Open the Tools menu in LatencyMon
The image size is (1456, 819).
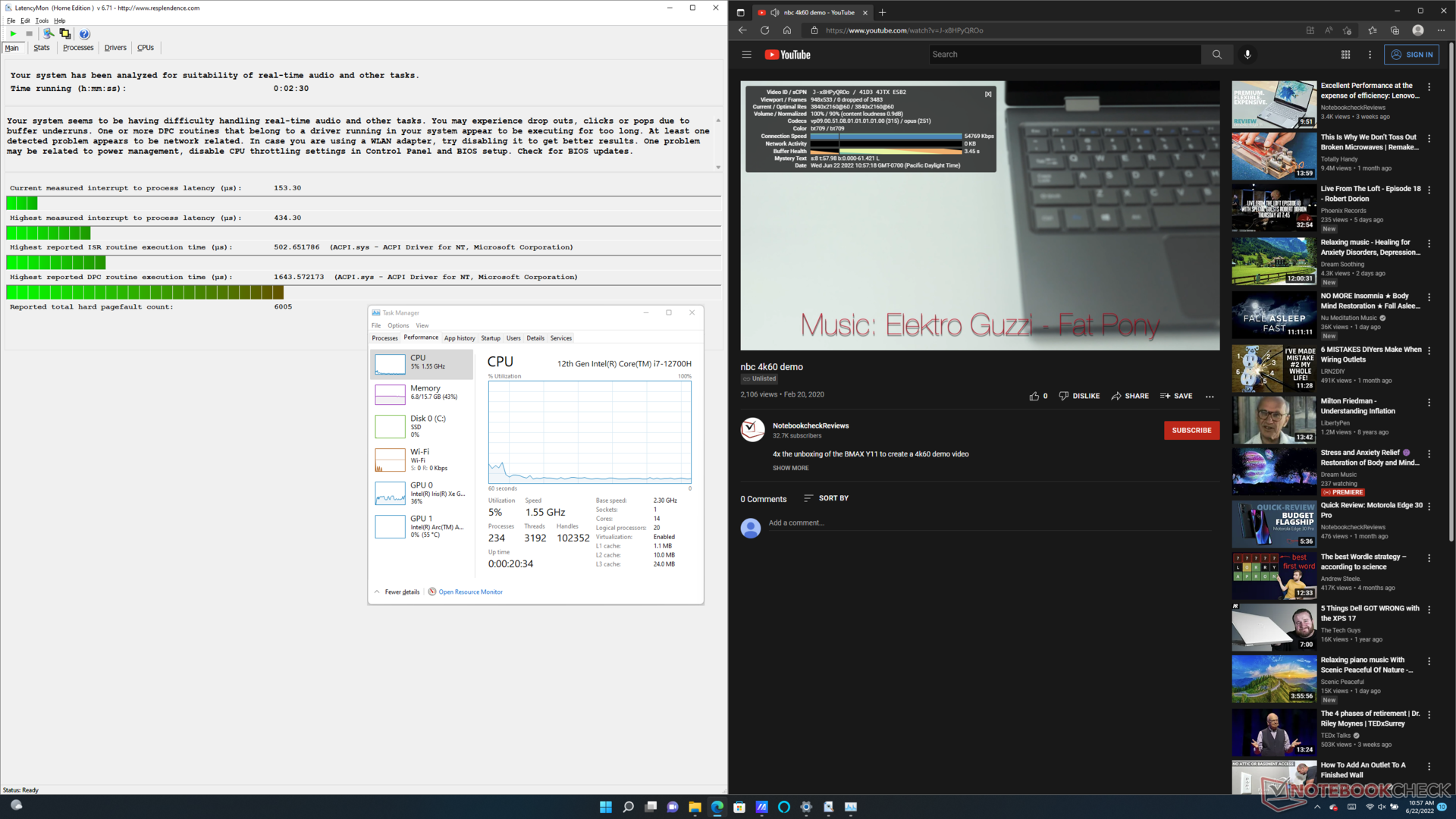click(42, 20)
